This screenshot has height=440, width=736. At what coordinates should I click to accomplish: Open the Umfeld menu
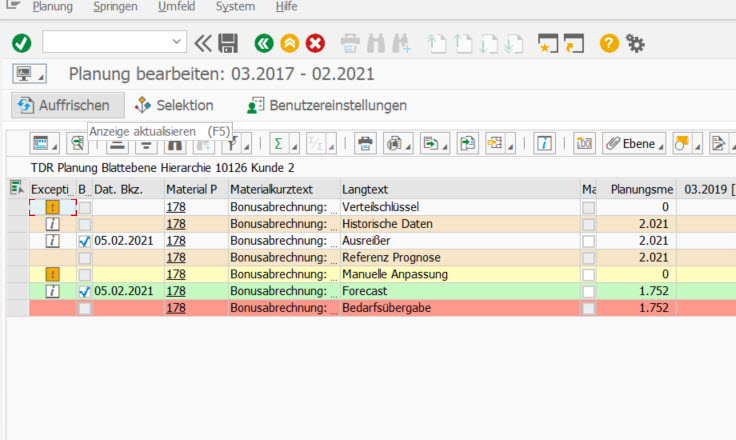176,7
